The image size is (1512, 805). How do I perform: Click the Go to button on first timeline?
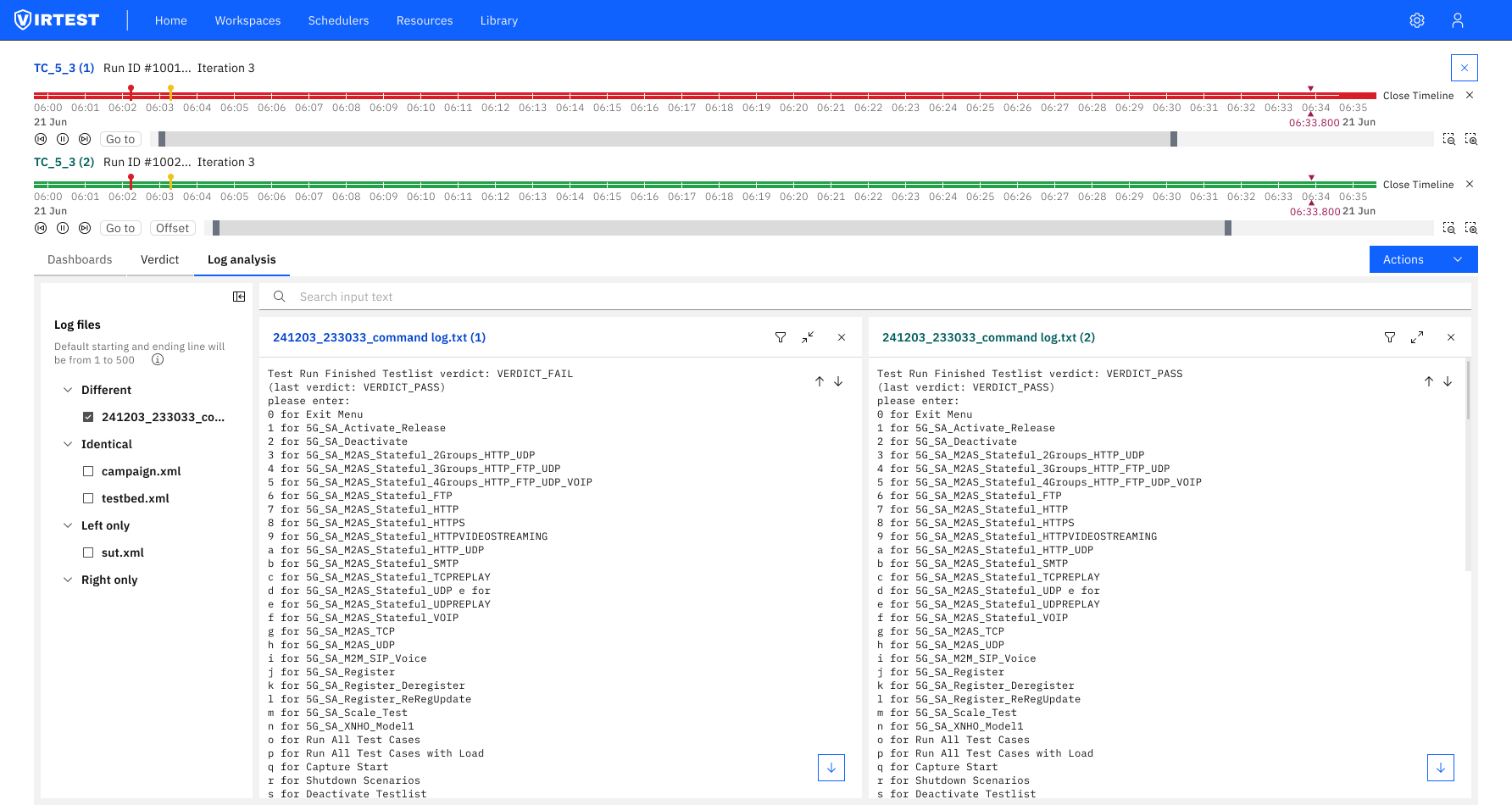(x=120, y=138)
